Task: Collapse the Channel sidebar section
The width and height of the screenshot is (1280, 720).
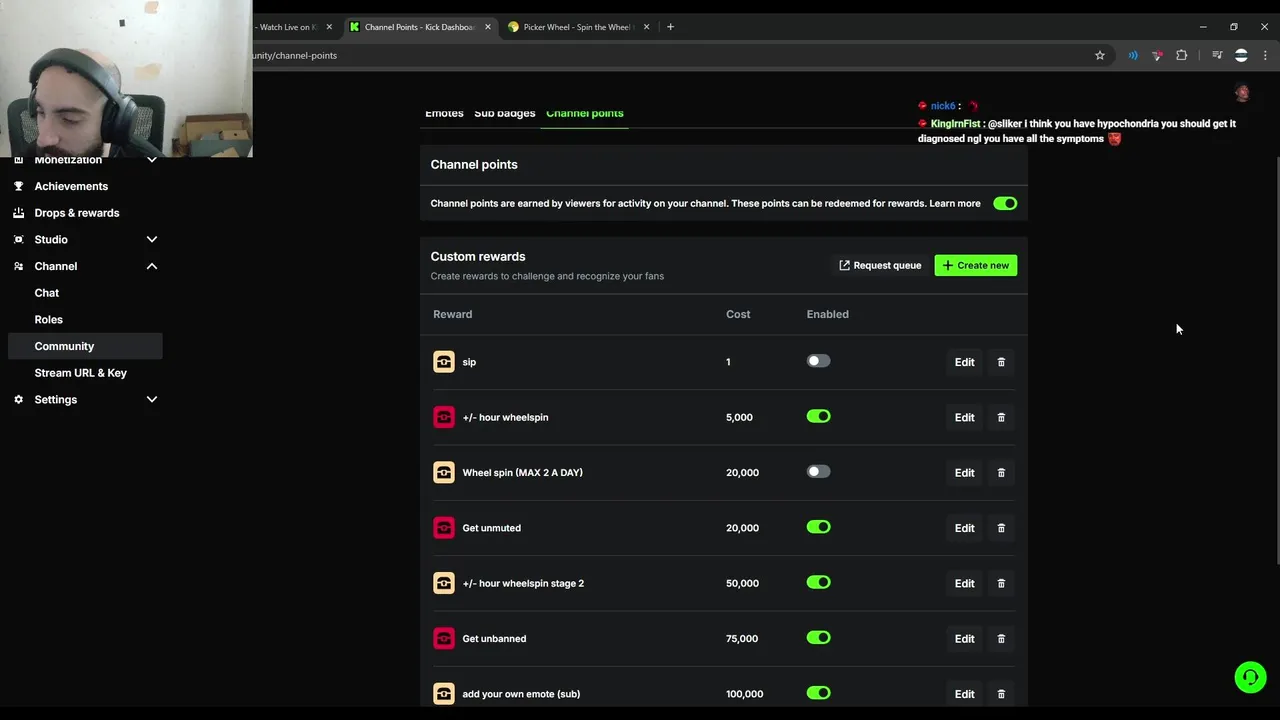Action: coord(152,266)
